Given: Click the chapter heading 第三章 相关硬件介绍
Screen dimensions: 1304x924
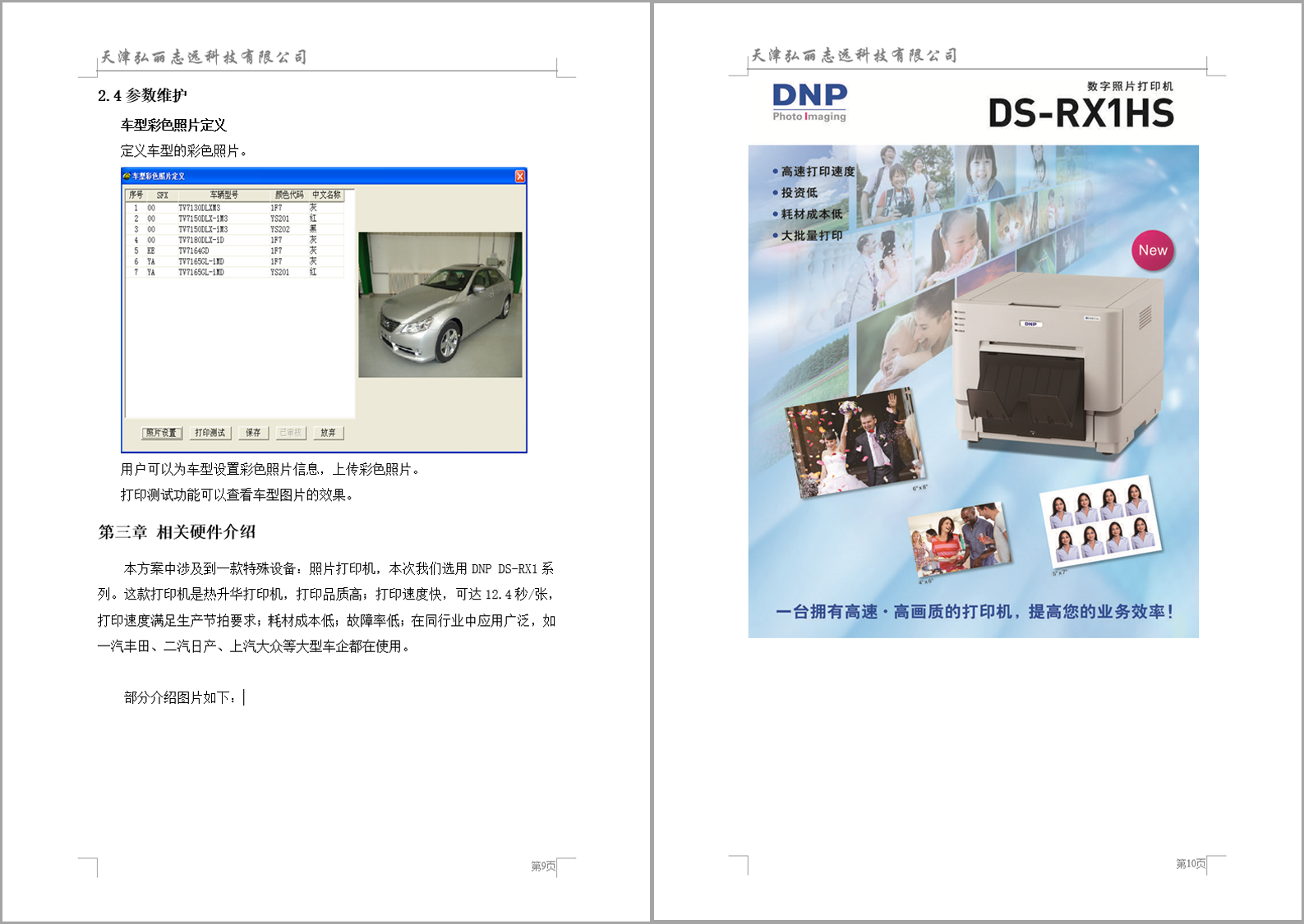Looking at the screenshot, I should [177, 532].
